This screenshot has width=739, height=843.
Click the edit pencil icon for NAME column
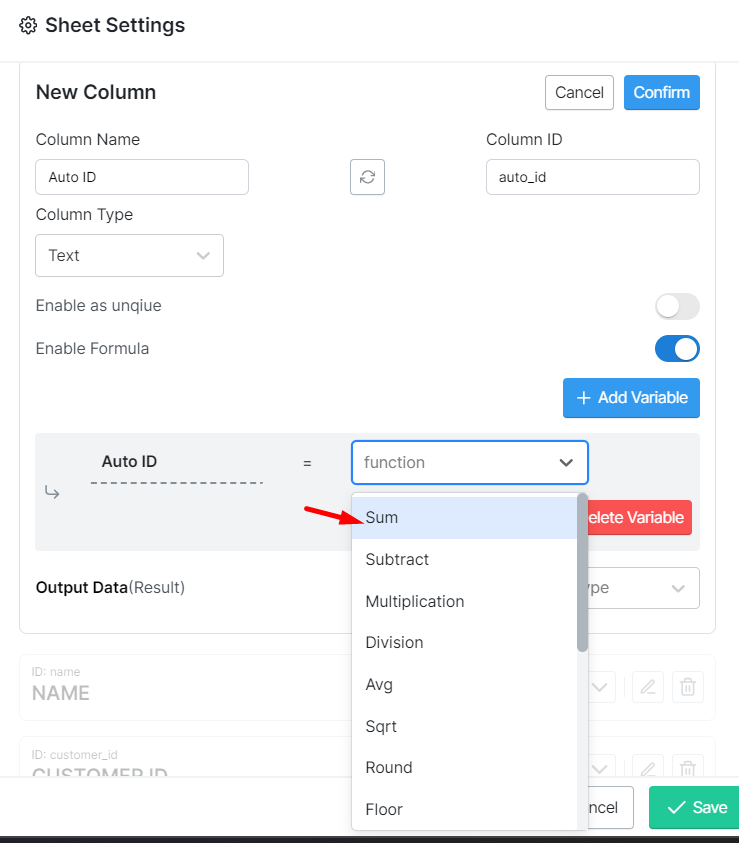[648, 687]
